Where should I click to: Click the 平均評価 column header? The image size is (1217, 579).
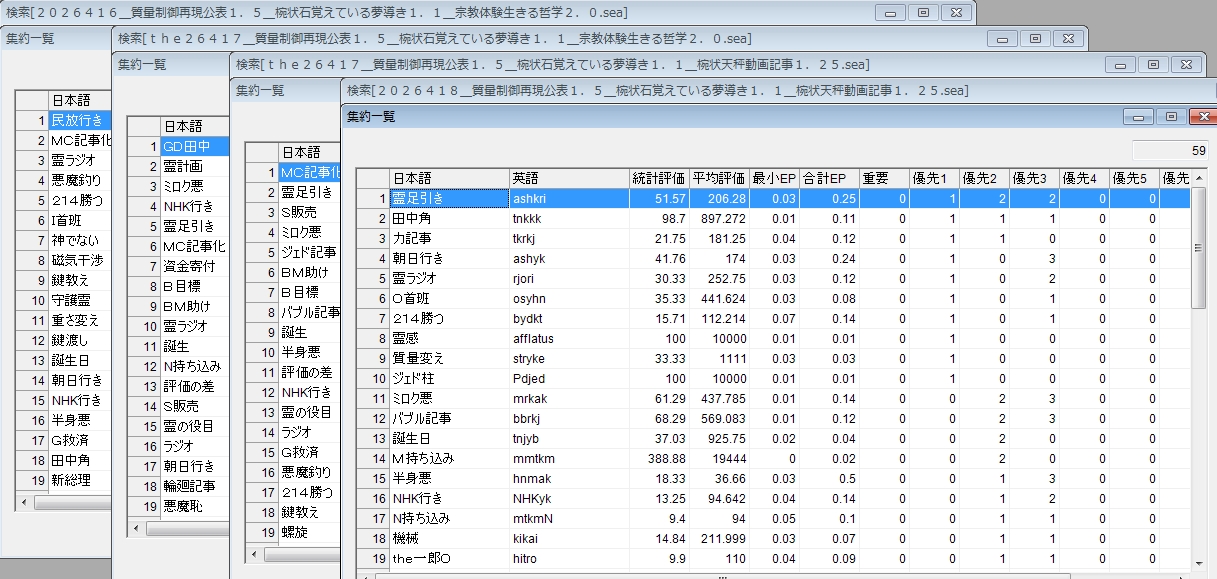coord(718,178)
